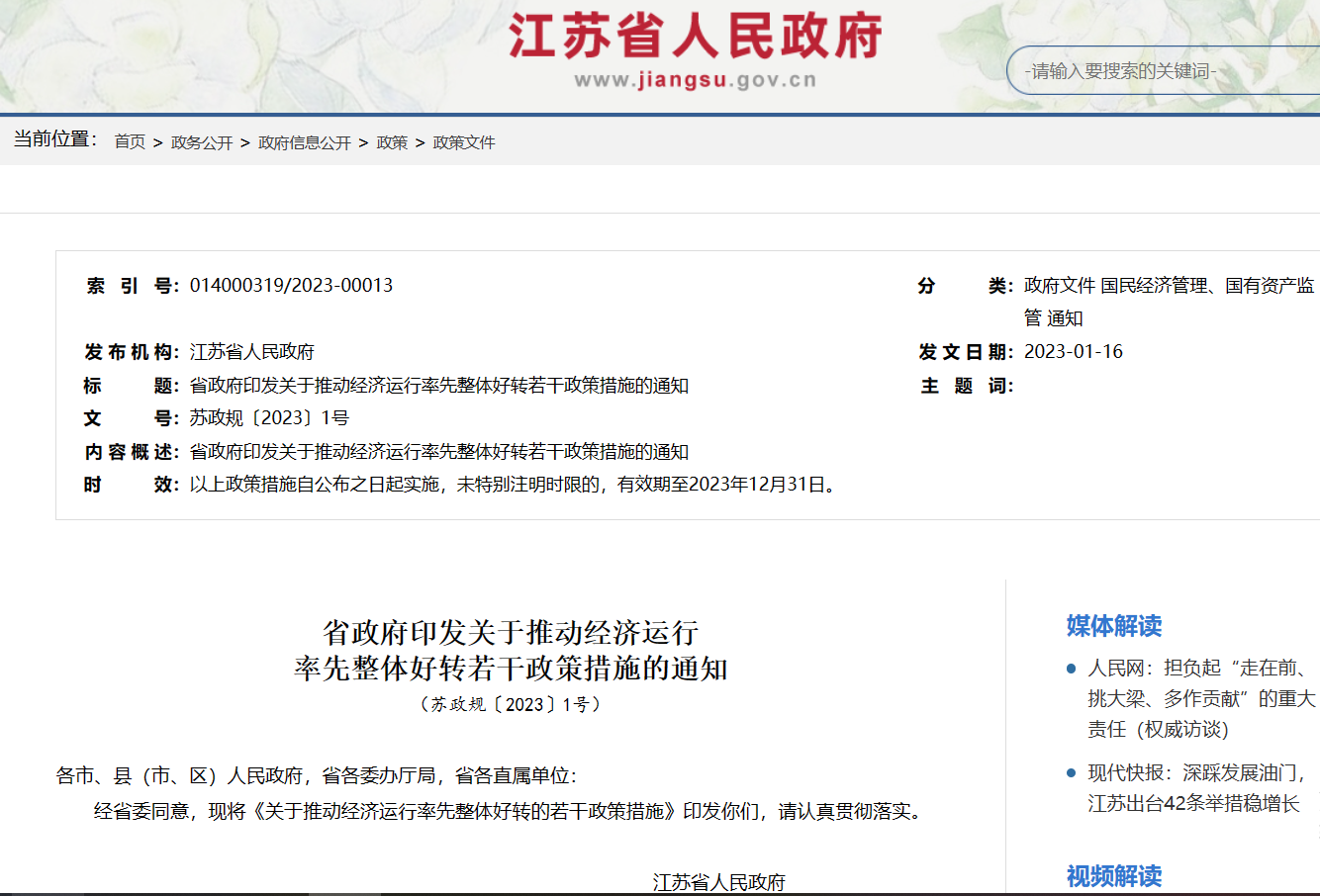
Task: Click the 媒体解读 section heading
Action: coord(1113,626)
